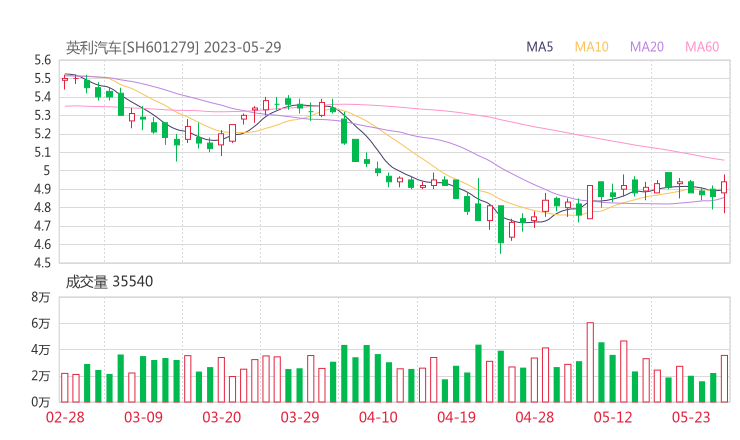
Task: Click the MA5 legend label
Action: [539, 47]
